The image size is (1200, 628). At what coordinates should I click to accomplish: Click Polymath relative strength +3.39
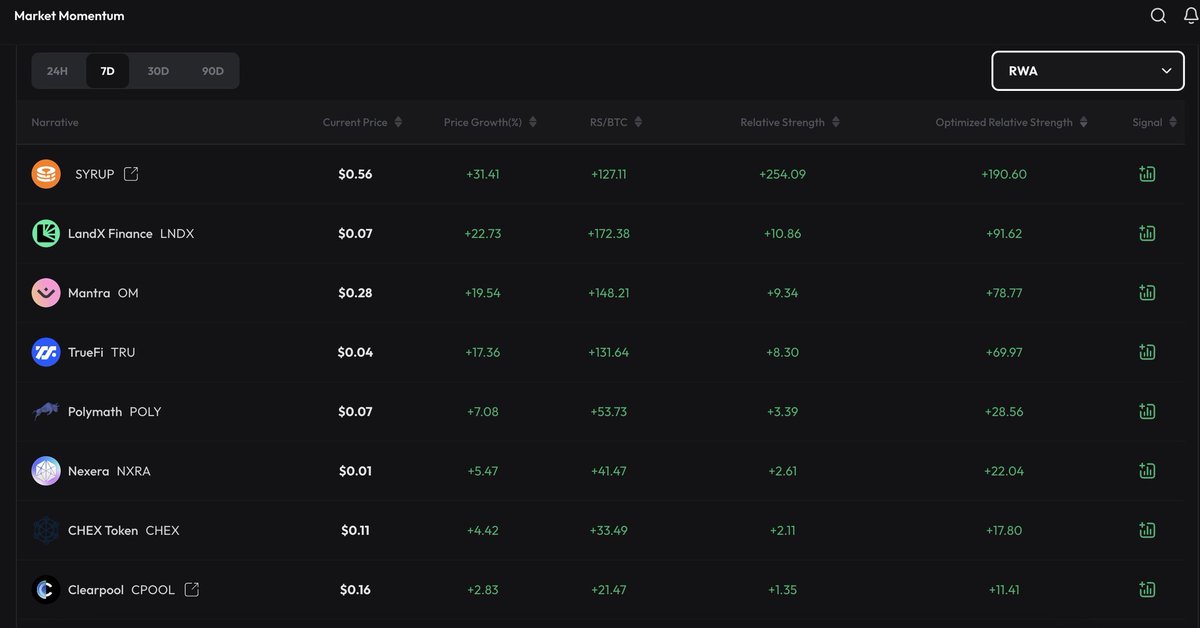[x=783, y=411]
